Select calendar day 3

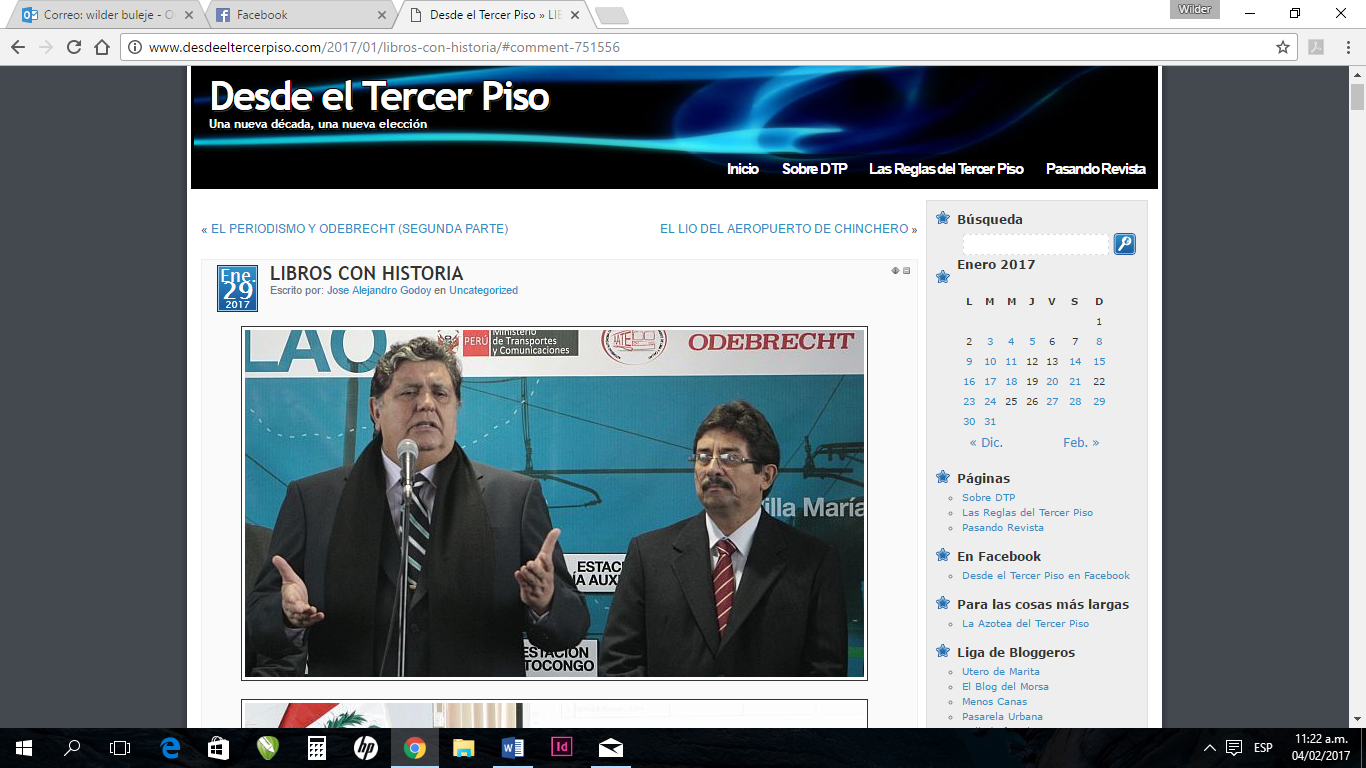pos(990,341)
